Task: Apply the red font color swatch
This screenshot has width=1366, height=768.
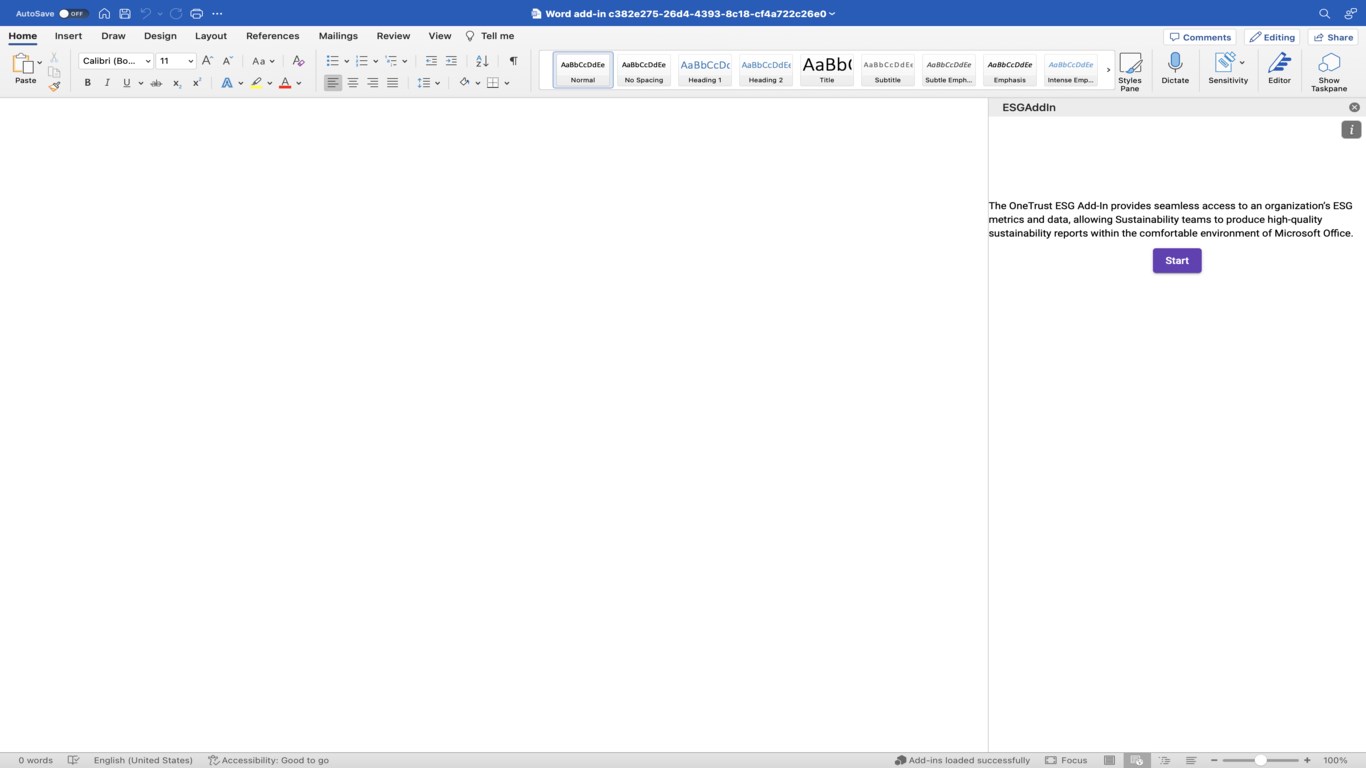Action: click(285, 83)
